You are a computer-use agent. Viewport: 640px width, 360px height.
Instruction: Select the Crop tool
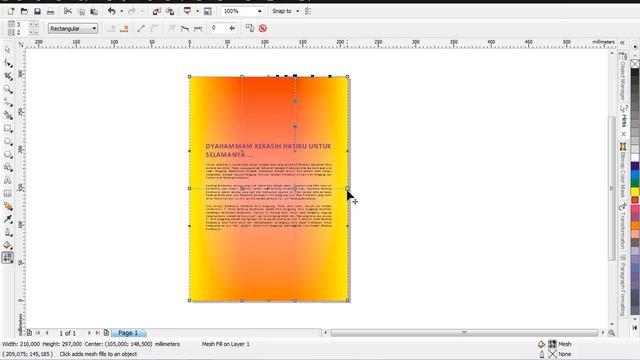click(x=8, y=76)
